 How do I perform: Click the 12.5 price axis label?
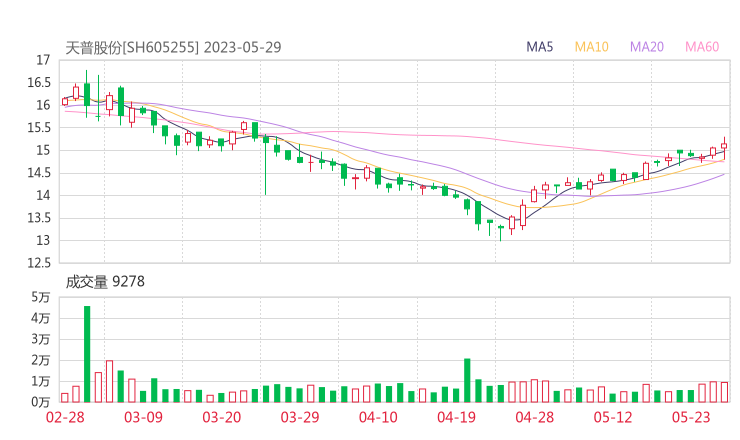pos(39,262)
